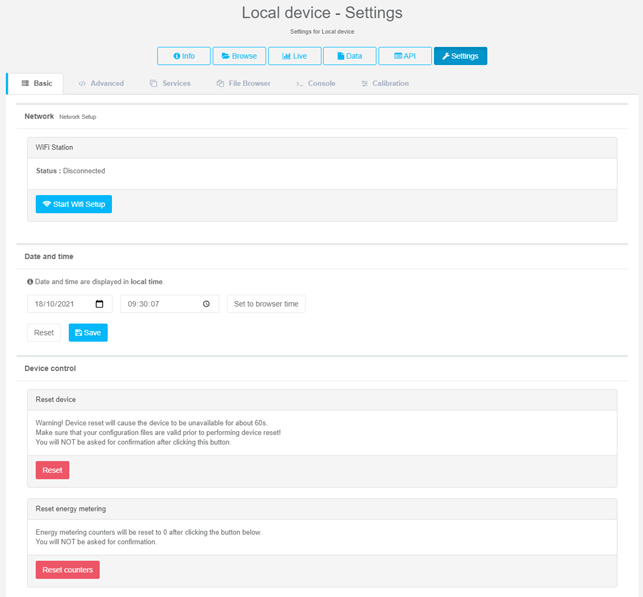Image resolution: width=643 pixels, height=597 pixels.
Task: Open the Info page button
Action: [x=183, y=56]
